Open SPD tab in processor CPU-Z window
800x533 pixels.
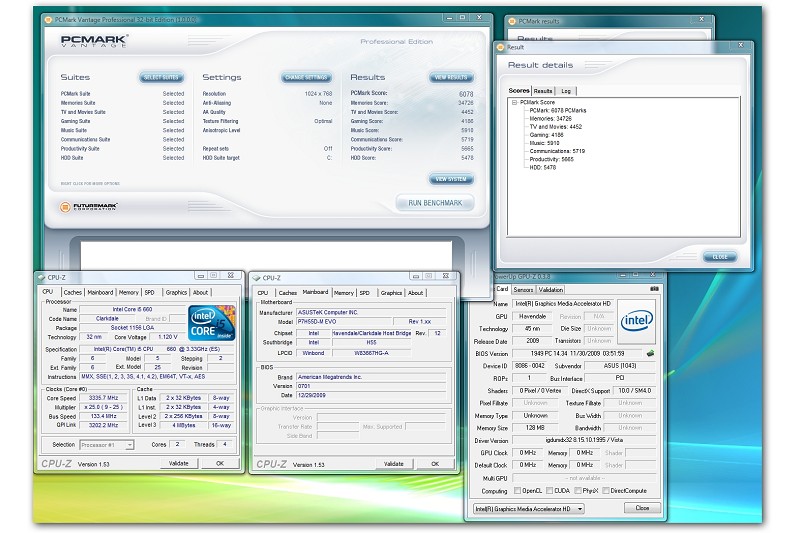[x=149, y=292]
